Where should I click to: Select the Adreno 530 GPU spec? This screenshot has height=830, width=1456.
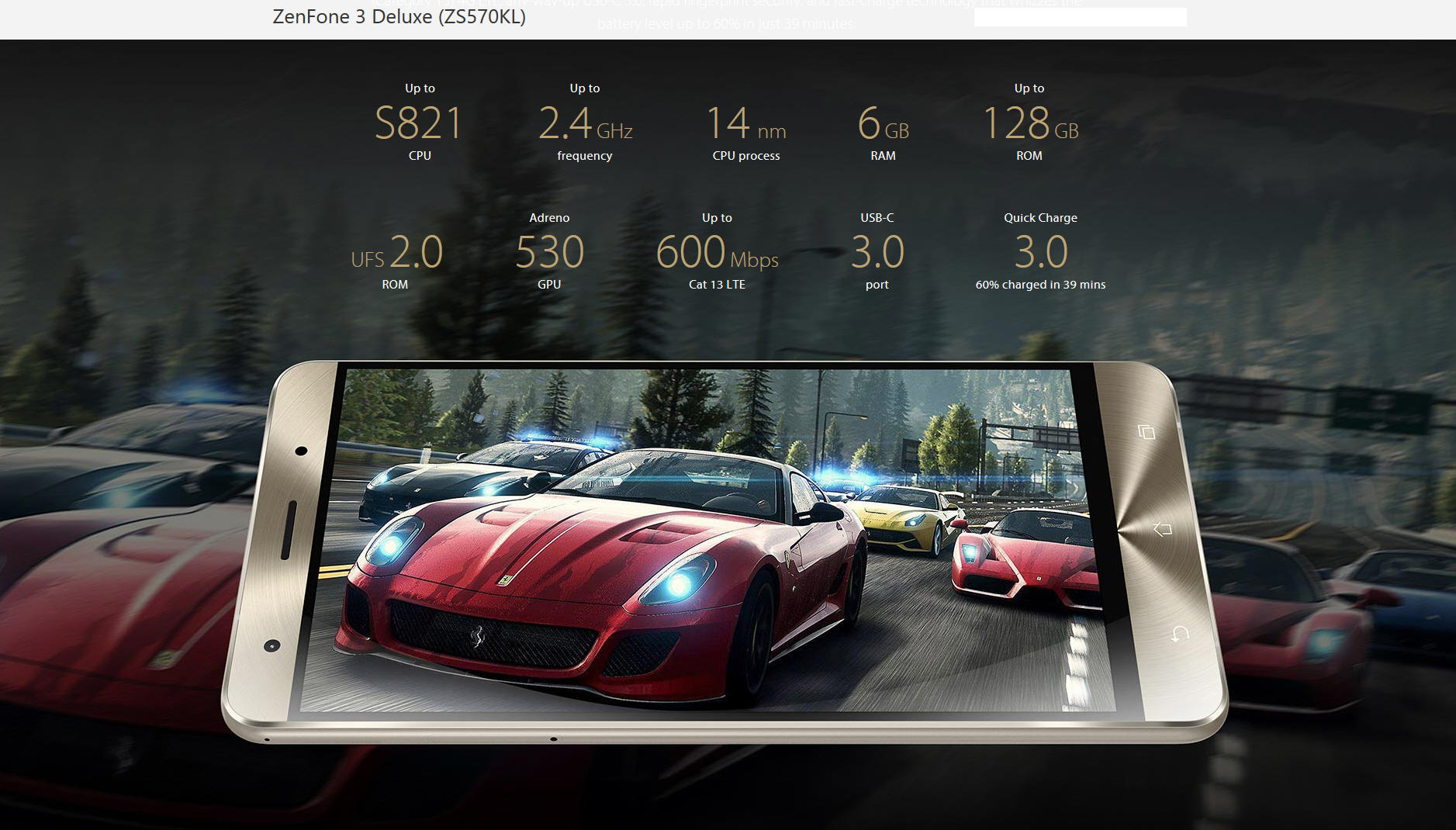[x=549, y=252]
